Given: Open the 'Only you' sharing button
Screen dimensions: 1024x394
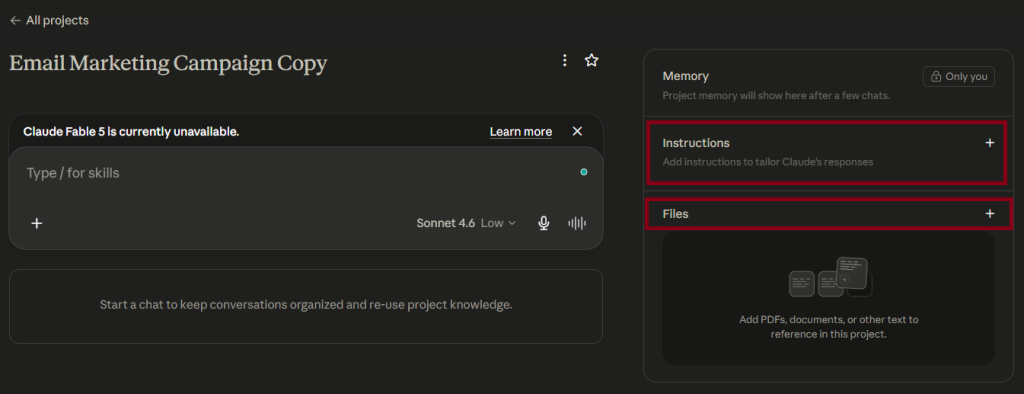Looking at the screenshot, I should (x=959, y=76).
